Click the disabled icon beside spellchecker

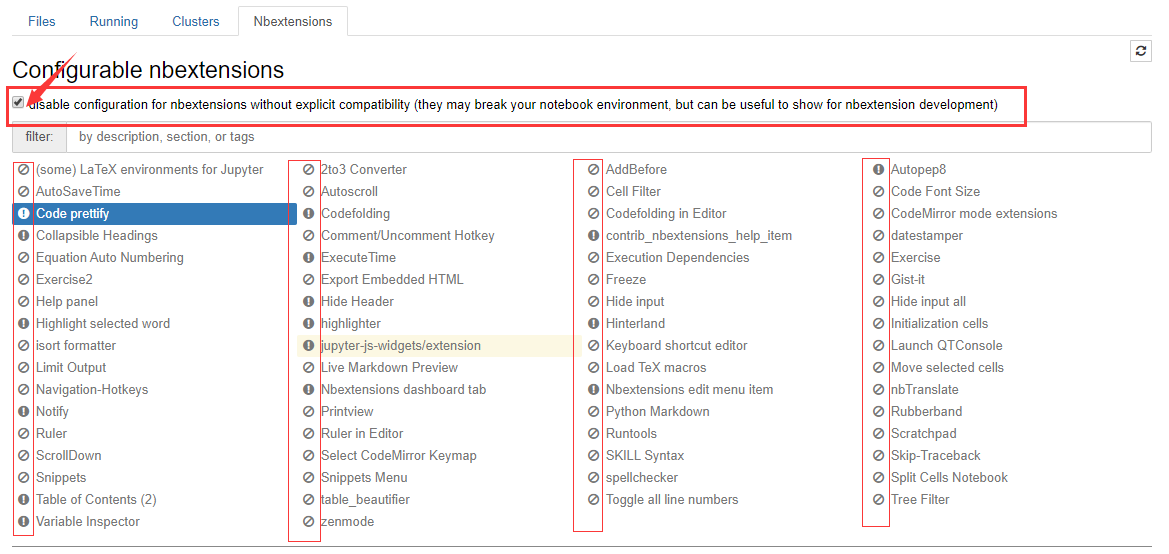pos(593,478)
